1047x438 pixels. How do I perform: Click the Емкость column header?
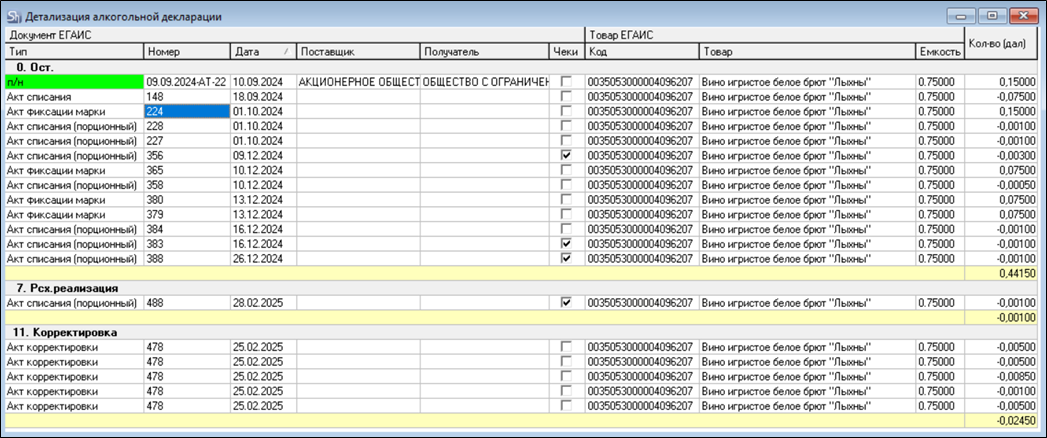point(938,51)
